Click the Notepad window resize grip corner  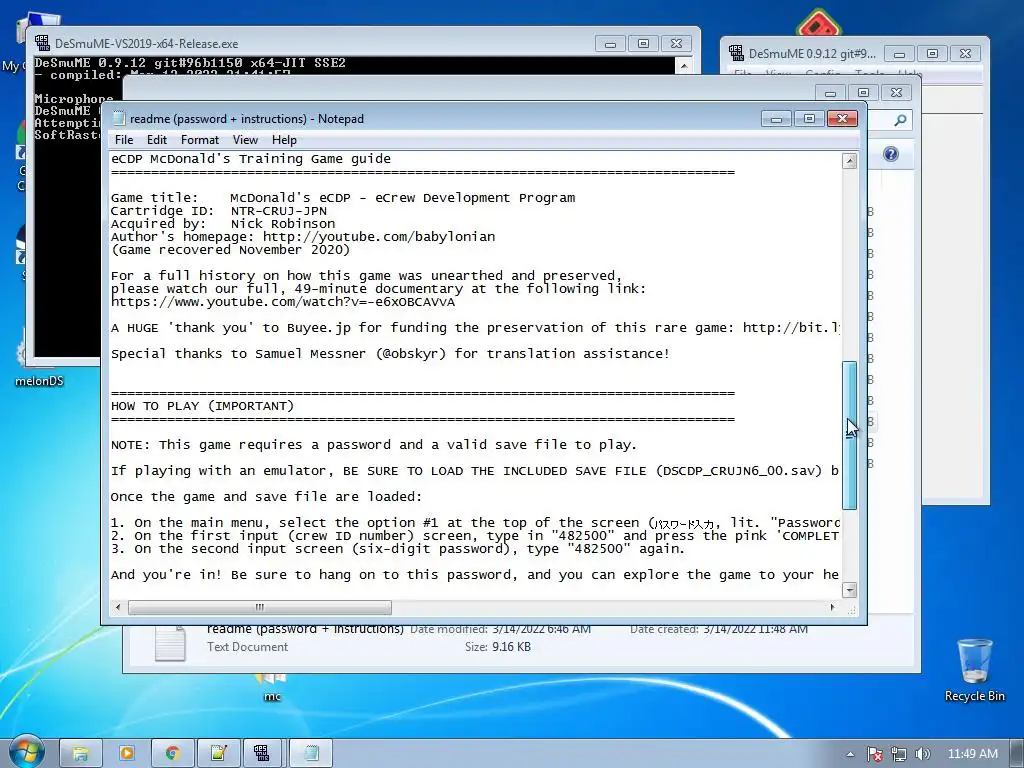coord(852,610)
